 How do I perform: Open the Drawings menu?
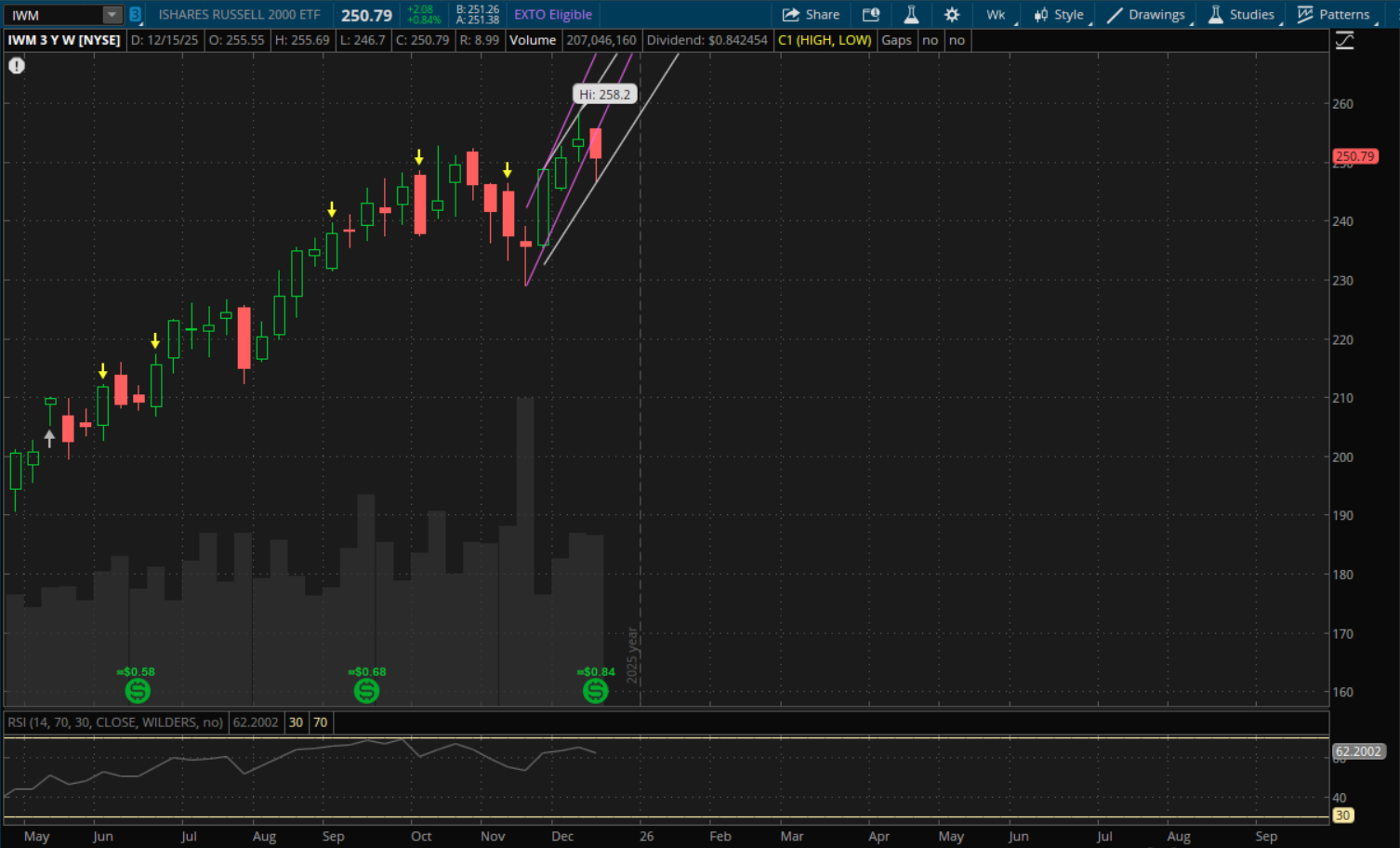(1146, 15)
